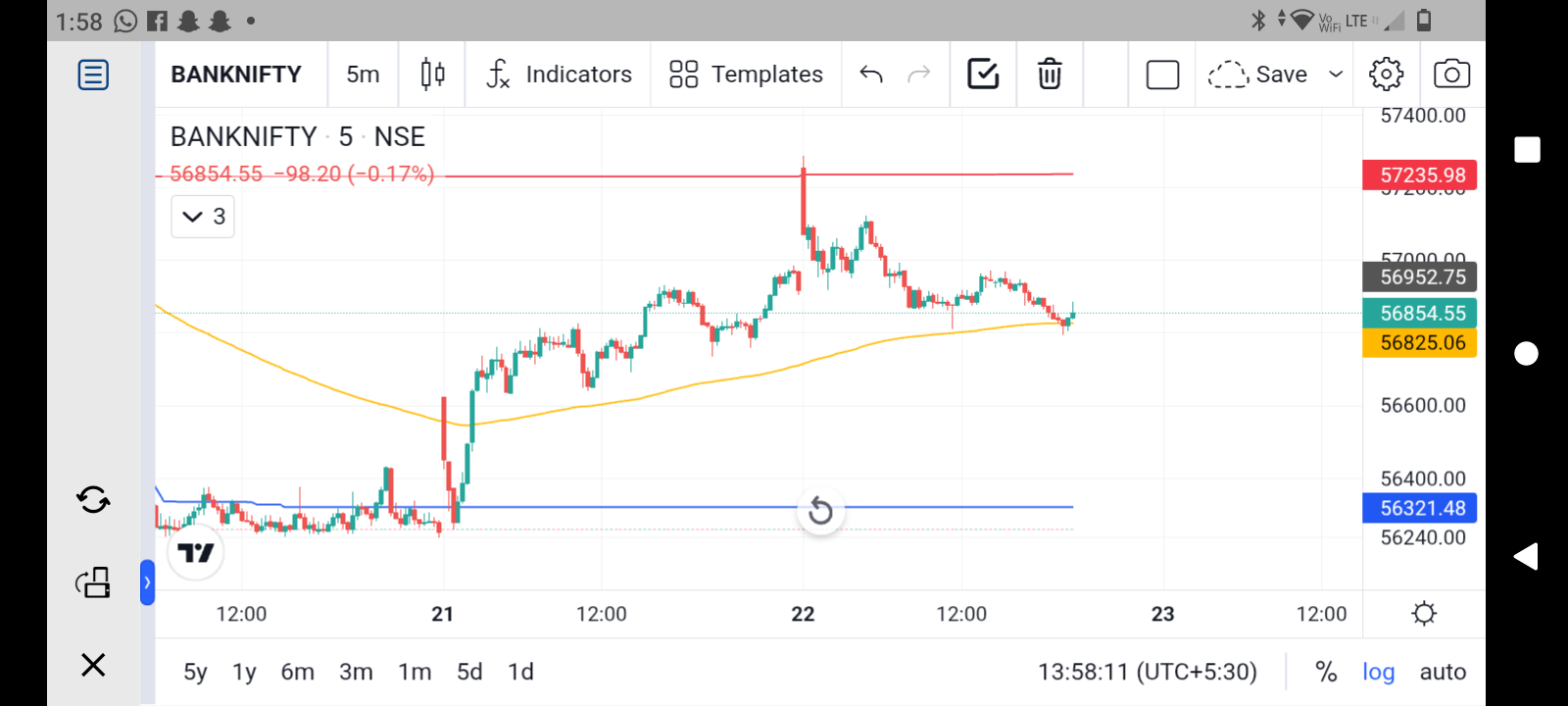
Task: Click the 56854.55 −98.20 (−0.17%) price change text
Action: click(302, 175)
